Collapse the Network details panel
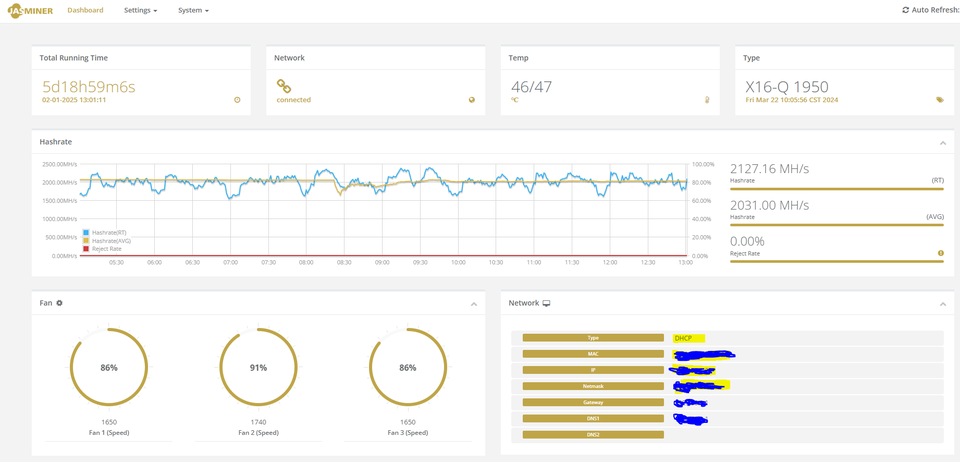 coord(943,304)
